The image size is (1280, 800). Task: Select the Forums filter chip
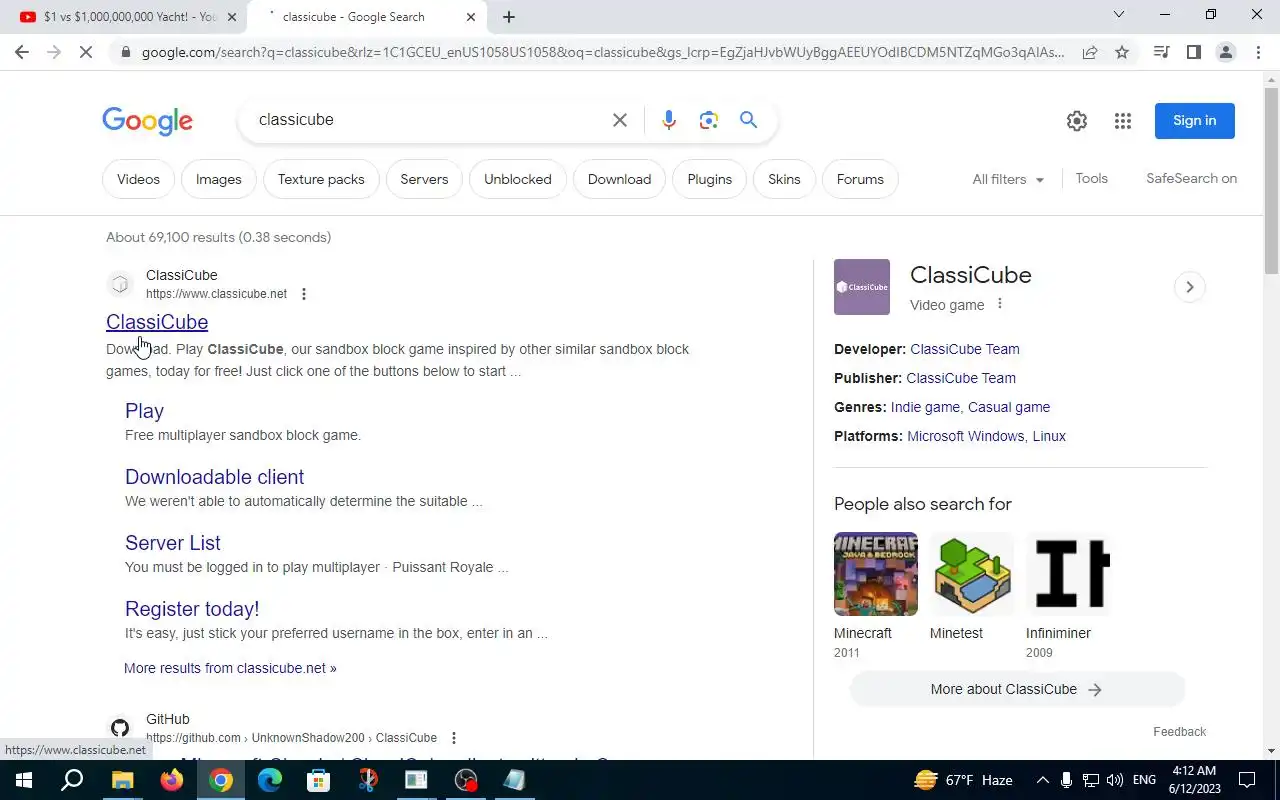(860, 180)
